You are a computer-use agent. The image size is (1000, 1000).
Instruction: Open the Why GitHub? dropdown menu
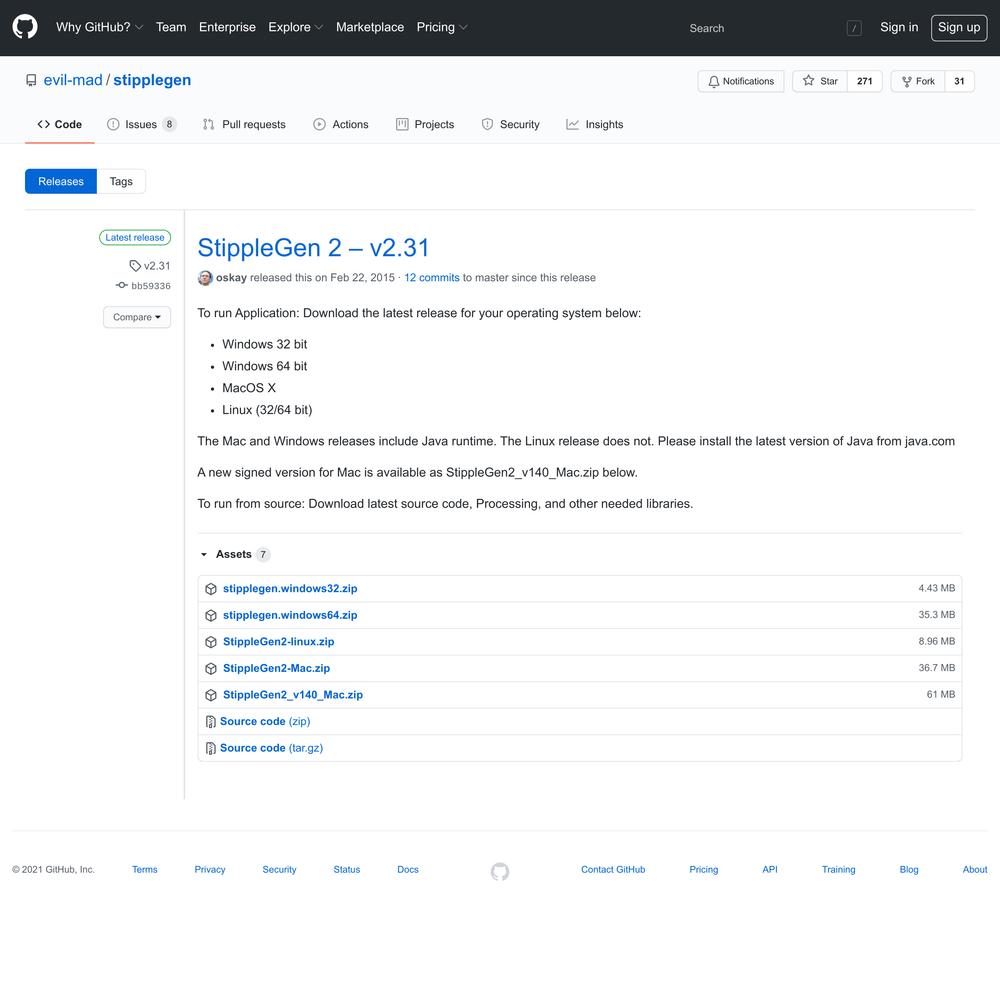click(x=99, y=27)
